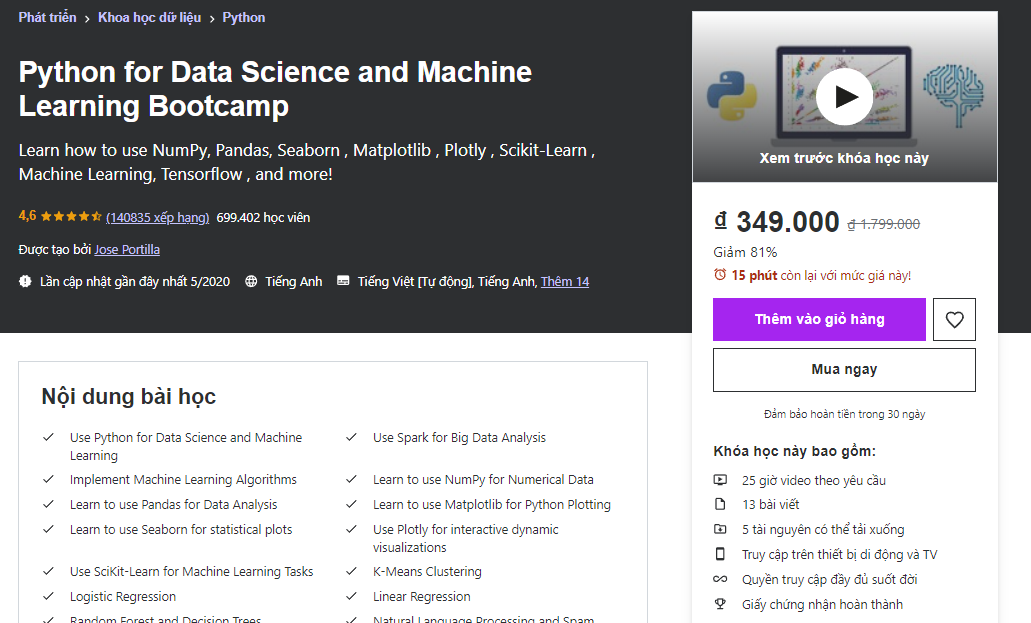Select the video icon next to 25 giờ video
This screenshot has width=1031, height=623.
pos(720,480)
